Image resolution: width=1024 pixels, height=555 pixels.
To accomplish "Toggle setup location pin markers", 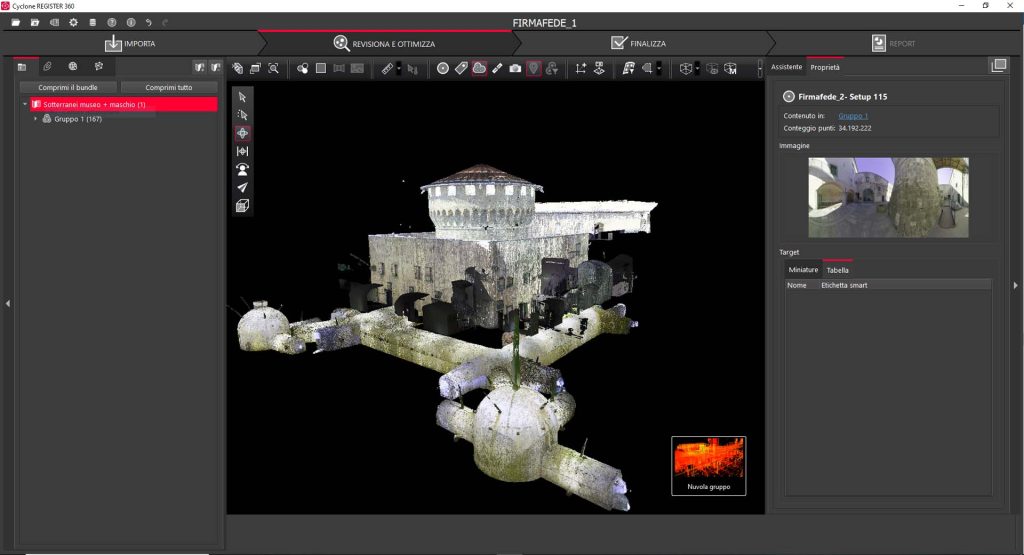I will (x=534, y=68).
